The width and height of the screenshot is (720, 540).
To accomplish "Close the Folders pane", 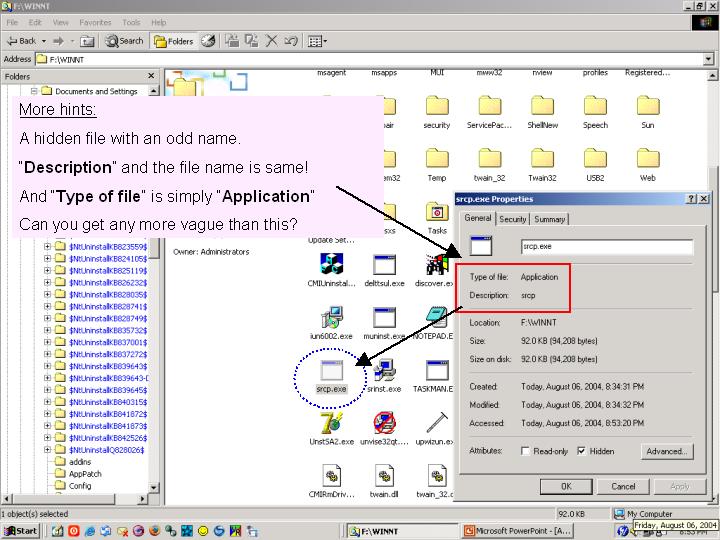I will (151, 76).
